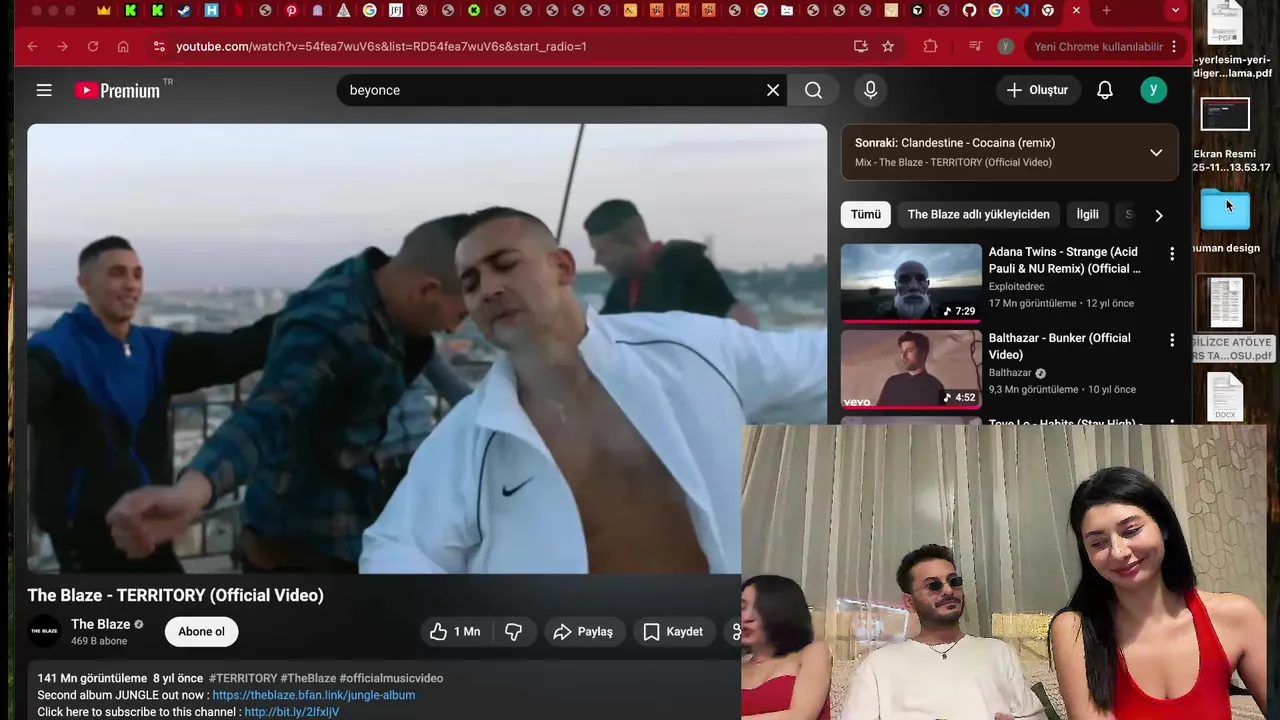Save video with Kaydet button
1280x720 pixels.
point(673,631)
